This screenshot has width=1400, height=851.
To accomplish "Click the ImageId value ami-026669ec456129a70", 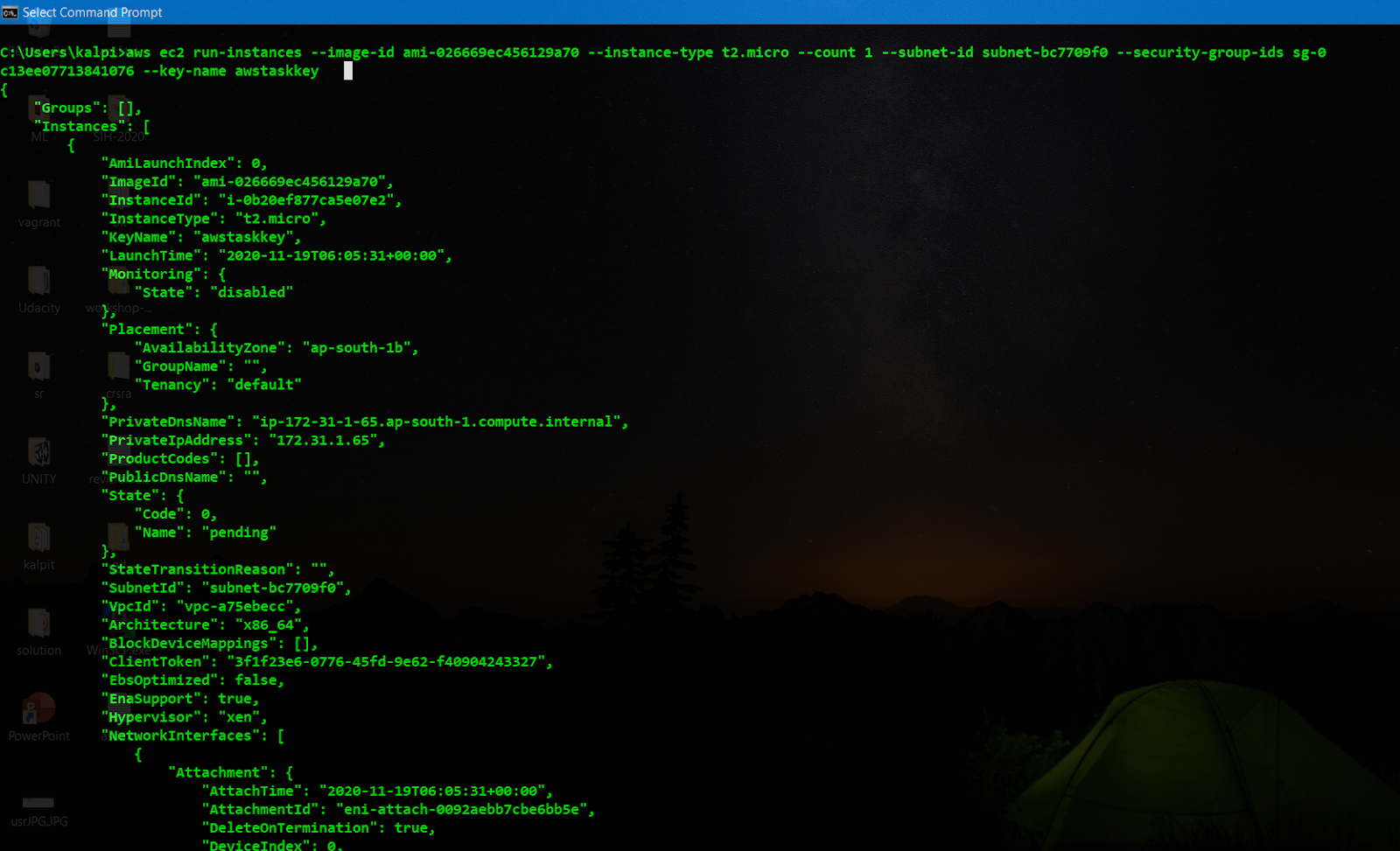I will click(x=290, y=182).
